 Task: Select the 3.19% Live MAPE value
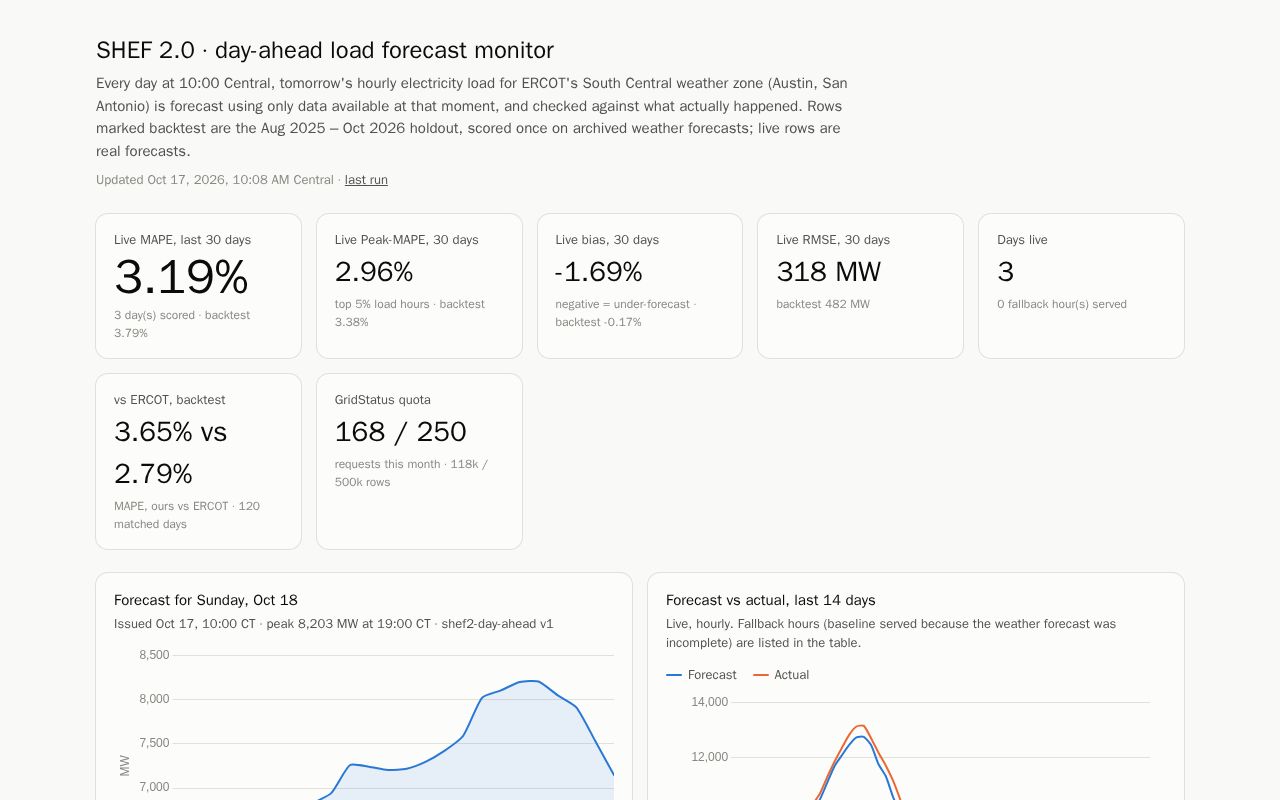pos(181,277)
